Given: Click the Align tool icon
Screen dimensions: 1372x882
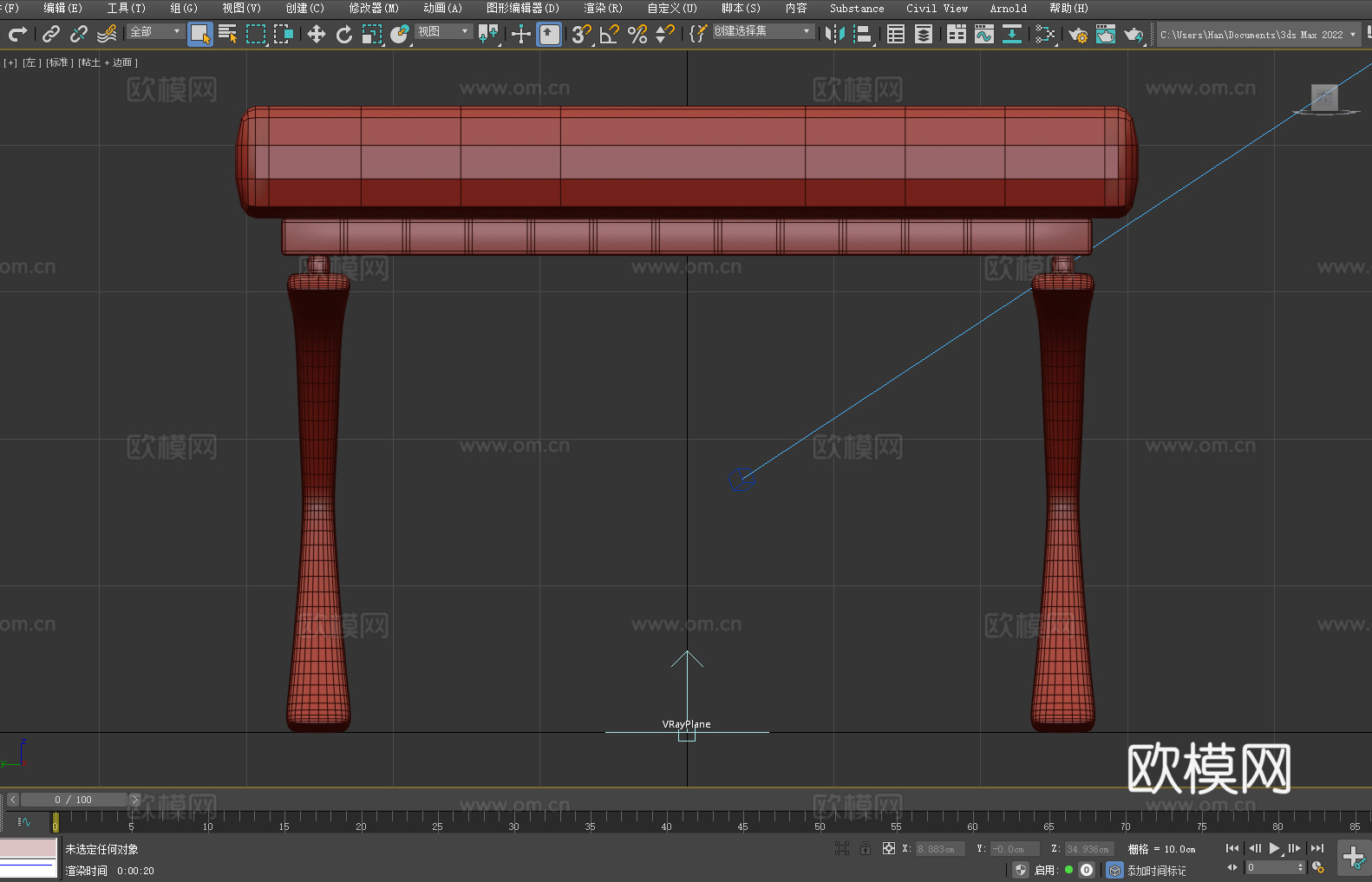Looking at the screenshot, I should click(863, 34).
